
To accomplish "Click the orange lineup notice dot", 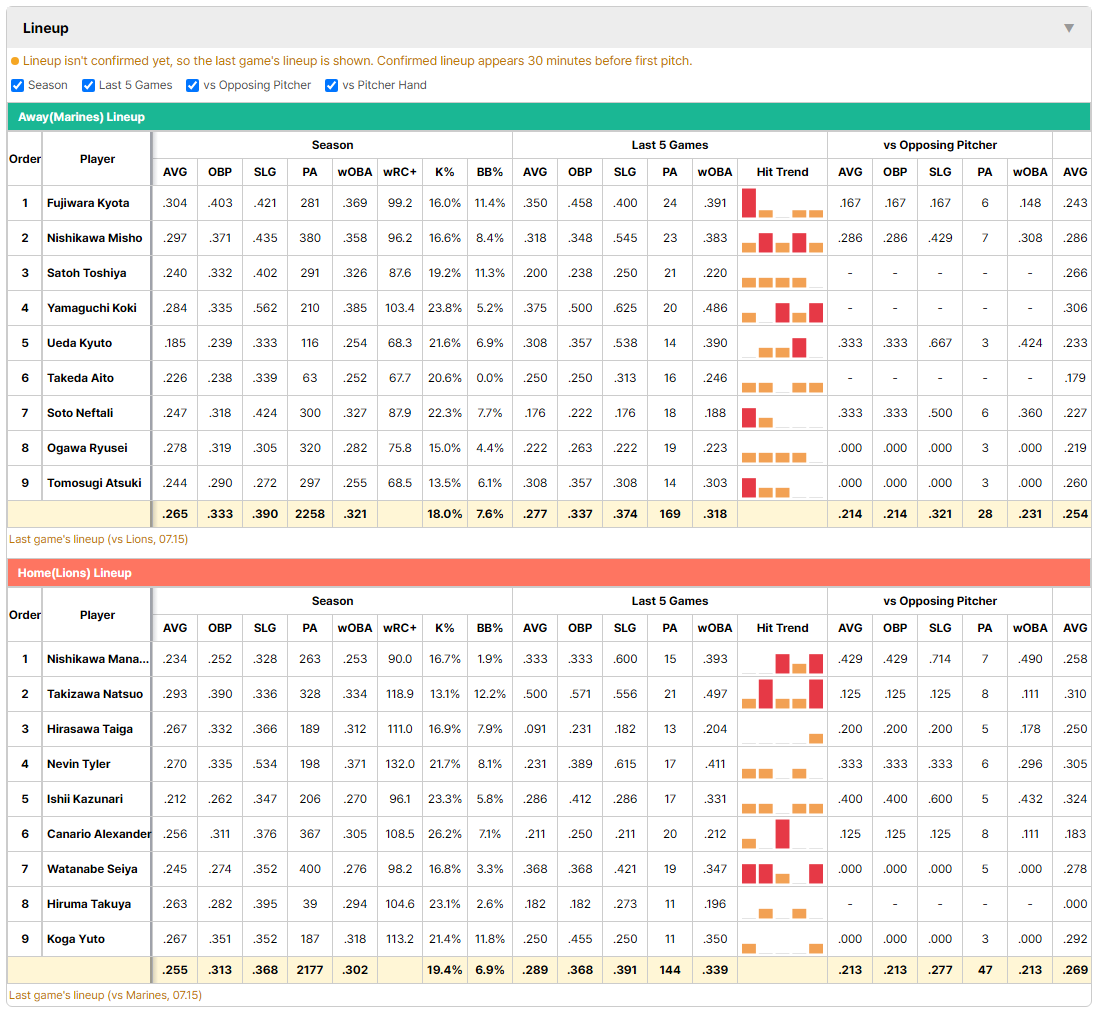I will point(15,62).
